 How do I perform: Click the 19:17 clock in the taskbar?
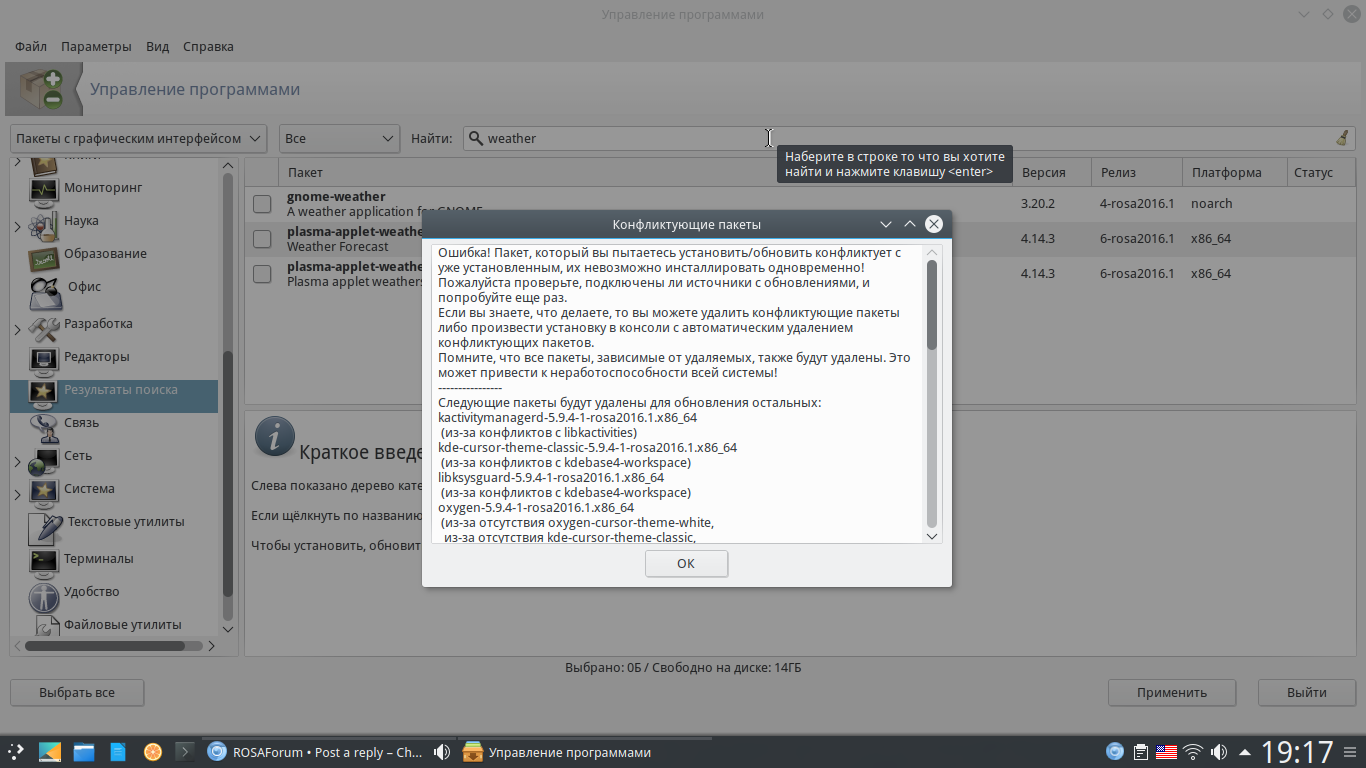[1297, 752]
